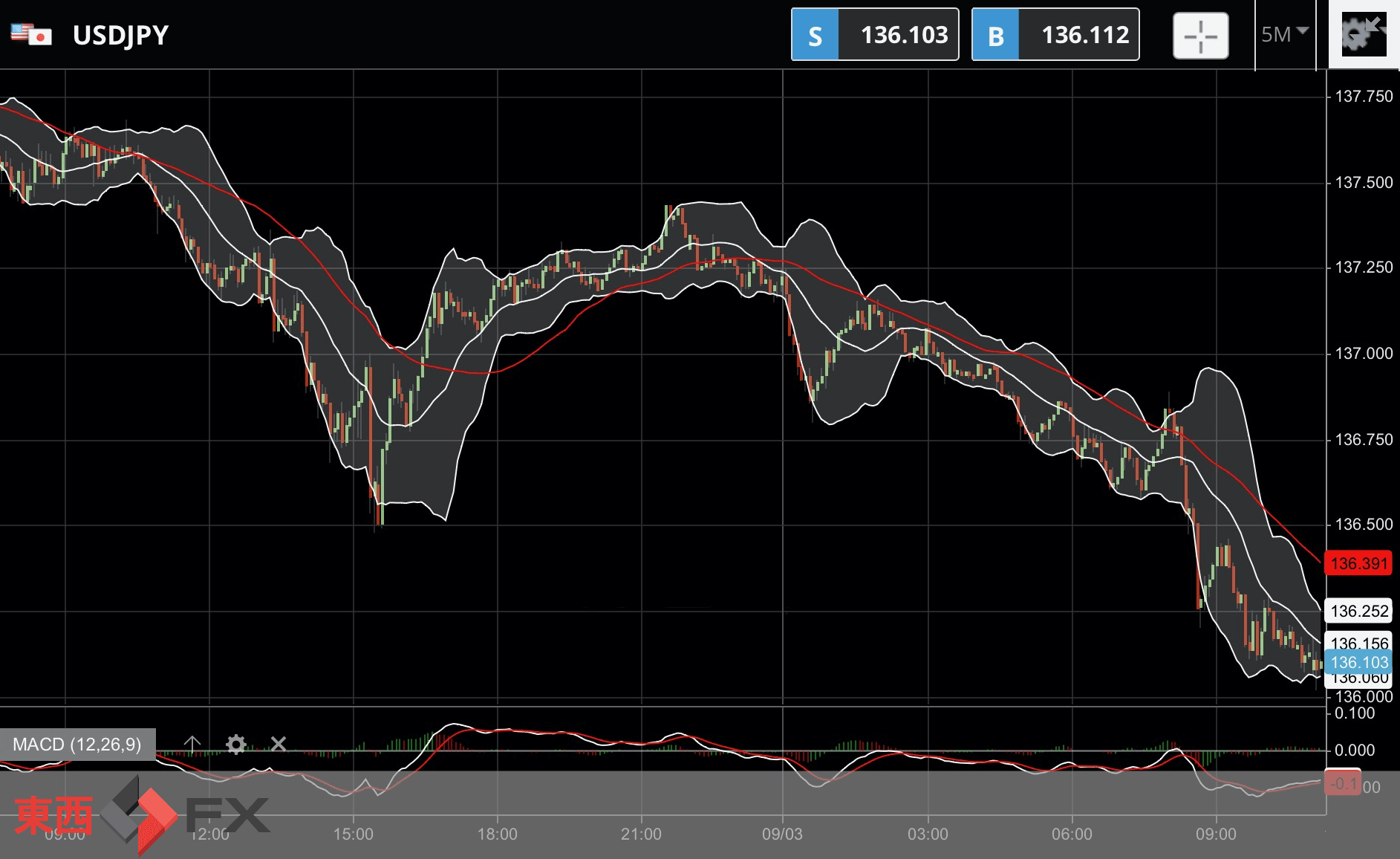Remove the MACD indicator with X
Screen dimensions: 1400x859
click(x=279, y=744)
